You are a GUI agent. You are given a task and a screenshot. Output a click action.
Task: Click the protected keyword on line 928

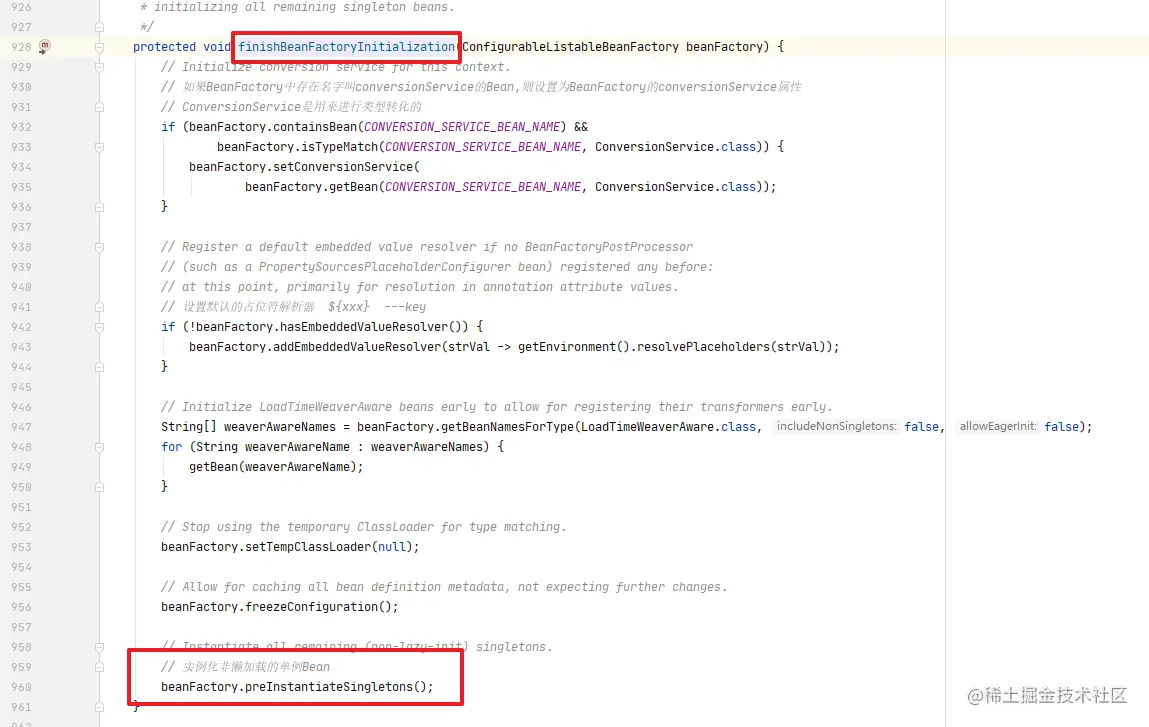164,47
